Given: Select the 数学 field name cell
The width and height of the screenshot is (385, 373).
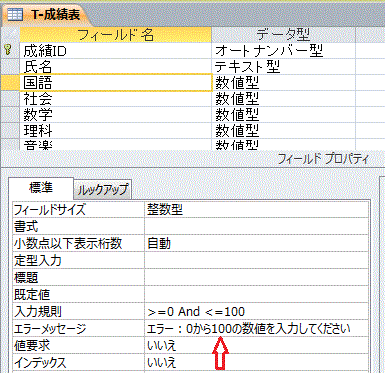Looking at the screenshot, I should point(115,115).
